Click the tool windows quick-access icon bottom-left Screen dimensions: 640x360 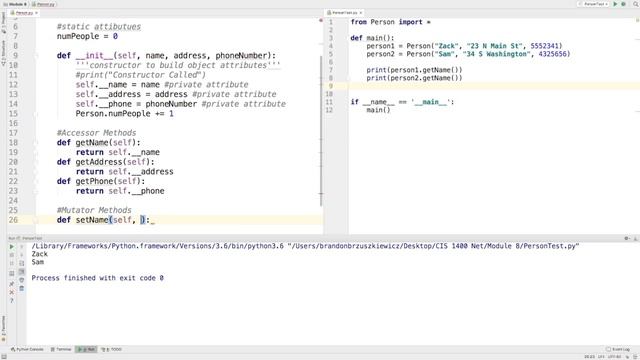(x=4, y=357)
